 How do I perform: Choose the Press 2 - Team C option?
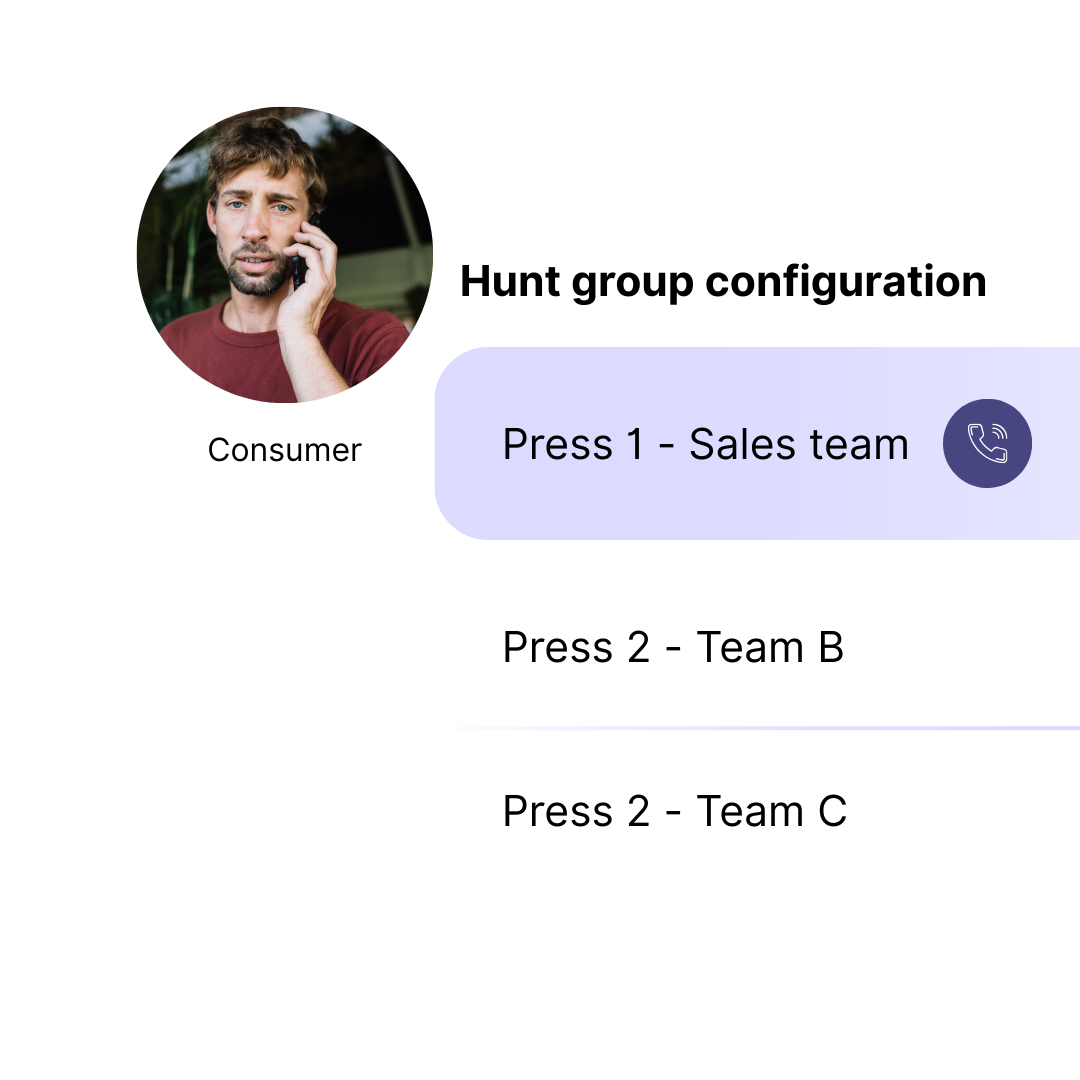(674, 811)
